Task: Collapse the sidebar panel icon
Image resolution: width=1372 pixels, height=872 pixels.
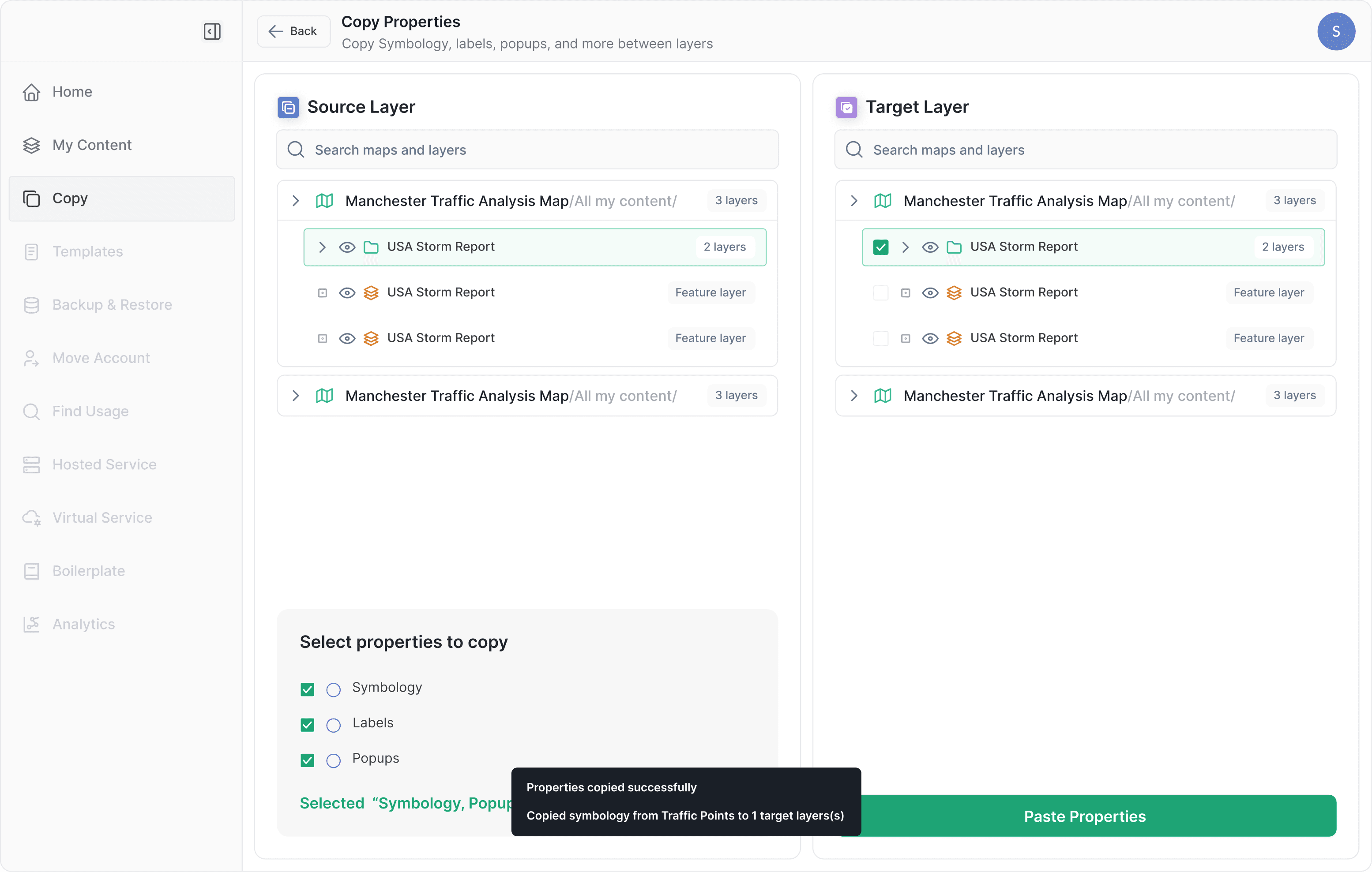Action: tap(212, 31)
